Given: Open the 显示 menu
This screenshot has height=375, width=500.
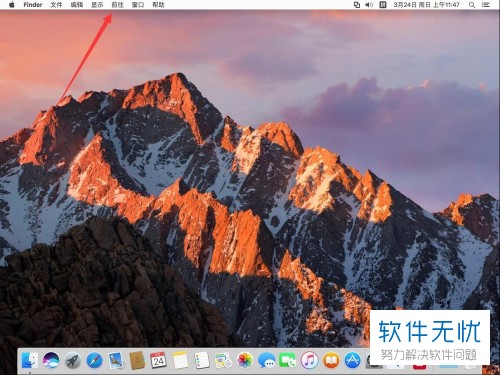Looking at the screenshot, I should [x=97, y=5].
